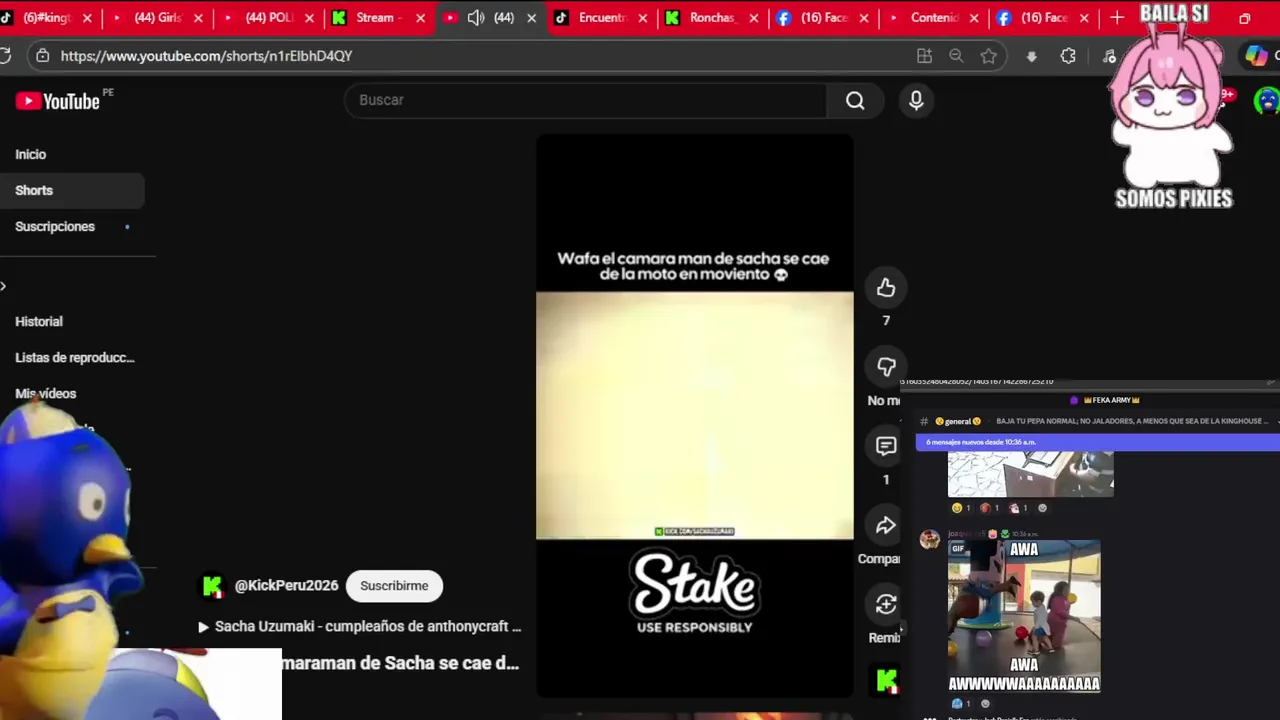The height and width of the screenshot is (720, 1280).
Task: Switch to the '(44) POLI' tab
Action: pos(269,17)
